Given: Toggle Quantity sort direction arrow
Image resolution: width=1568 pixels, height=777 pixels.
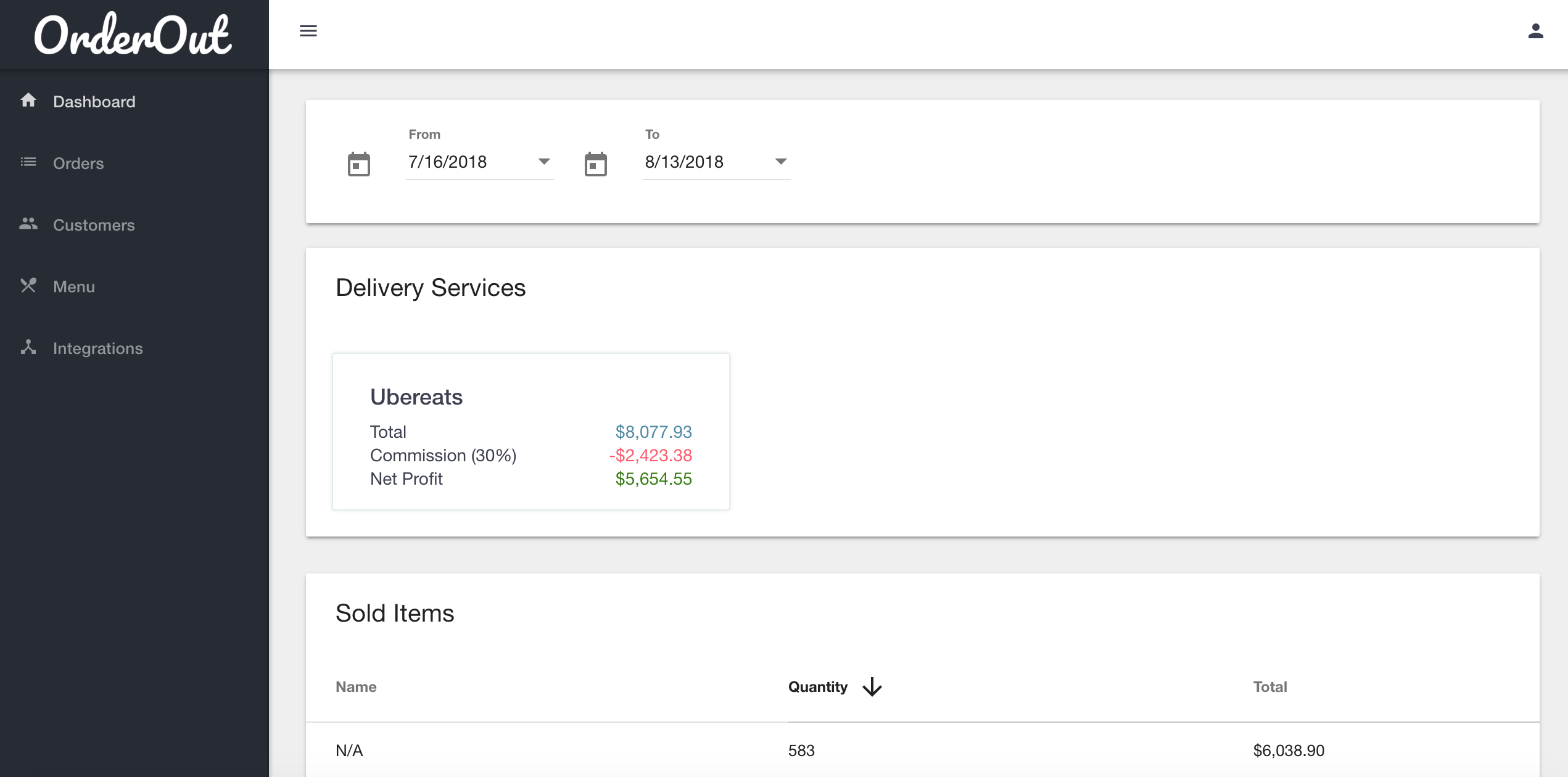Looking at the screenshot, I should pyautogui.click(x=872, y=687).
